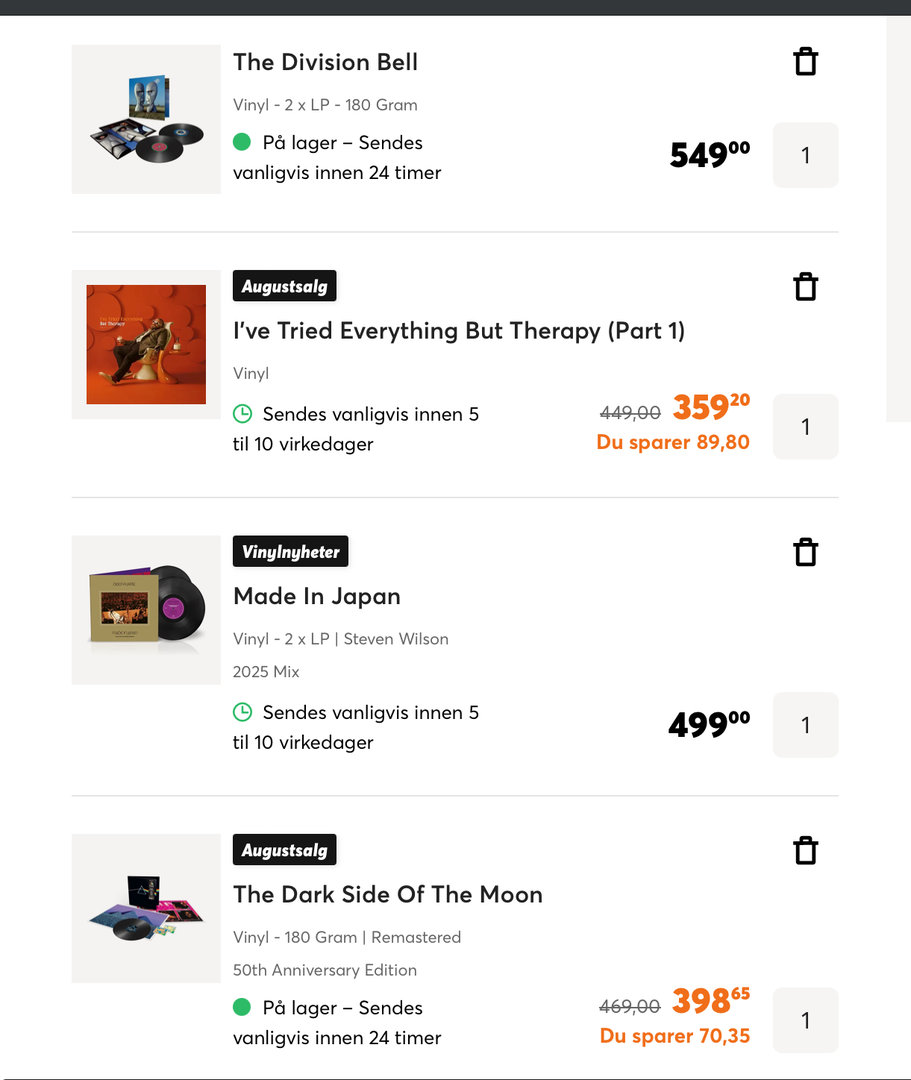This screenshot has height=1080, width=911.
Task: View The Dark Side Of The Moon cover
Action: [x=146, y=908]
